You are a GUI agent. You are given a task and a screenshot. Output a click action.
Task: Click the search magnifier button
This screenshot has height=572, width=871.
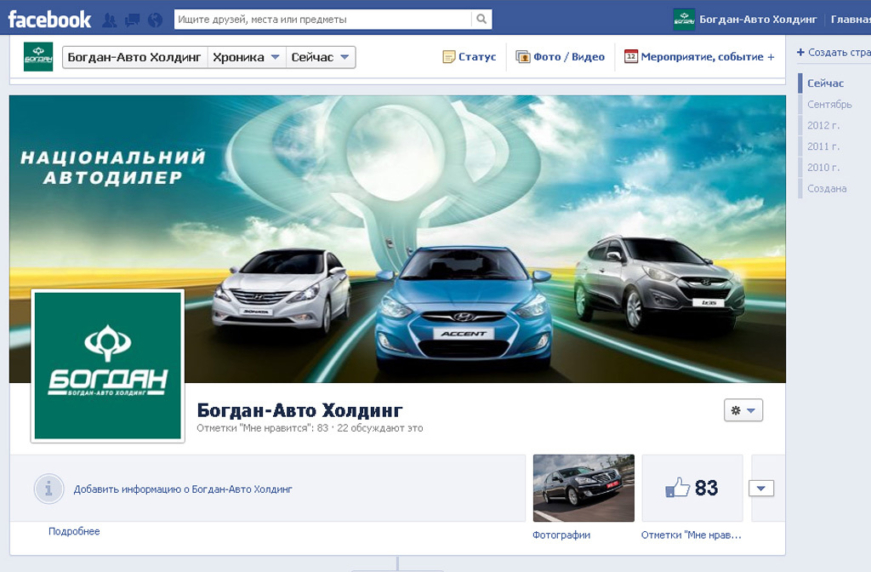pyautogui.click(x=482, y=19)
